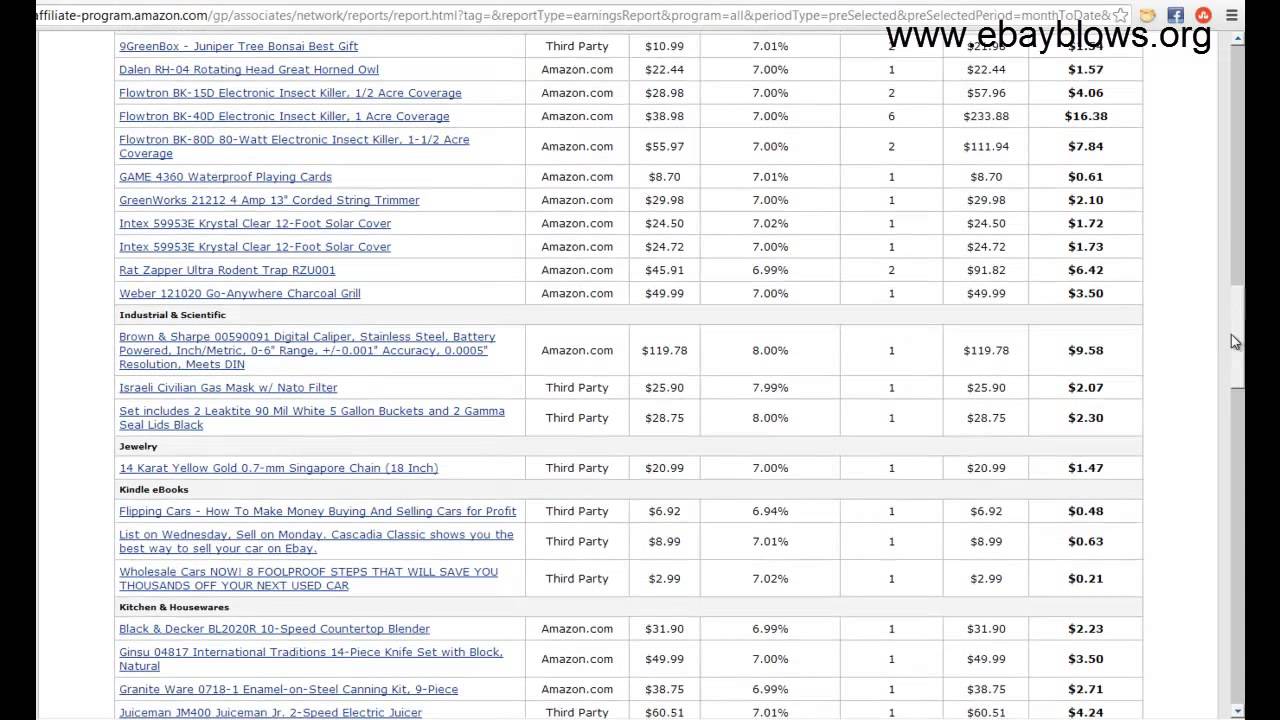1280x720 pixels.
Task: Open Juiceman JM400 Electric Juicer link
Action: (x=270, y=713)
